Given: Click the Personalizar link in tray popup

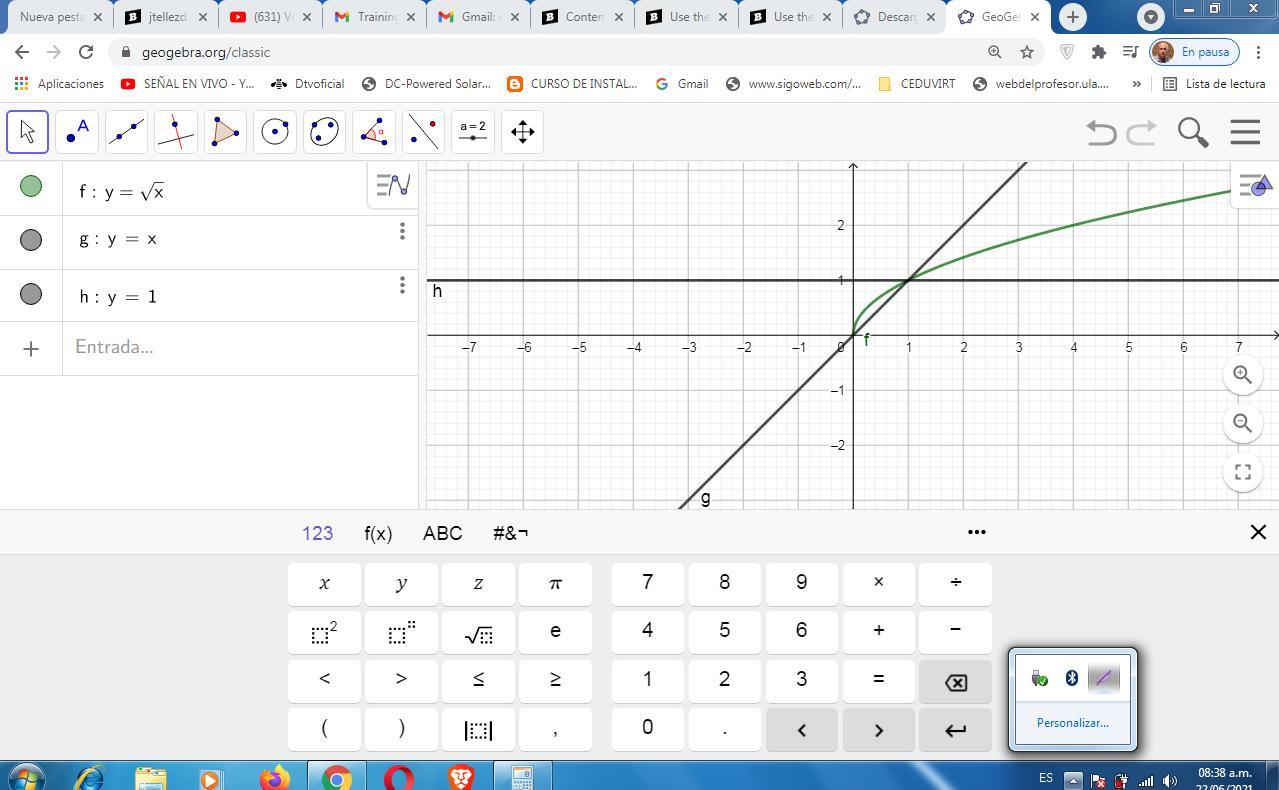Looking at the screenshot, I should [x=1072, y=723].
